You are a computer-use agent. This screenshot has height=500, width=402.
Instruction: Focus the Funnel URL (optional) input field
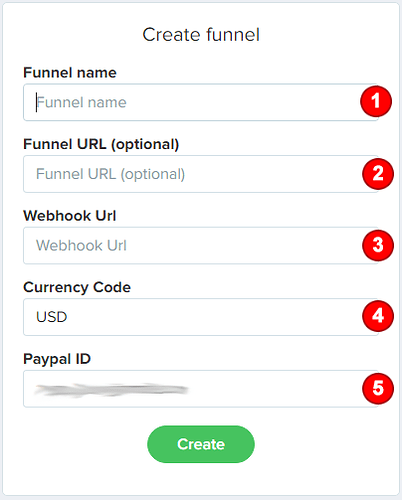201,174
